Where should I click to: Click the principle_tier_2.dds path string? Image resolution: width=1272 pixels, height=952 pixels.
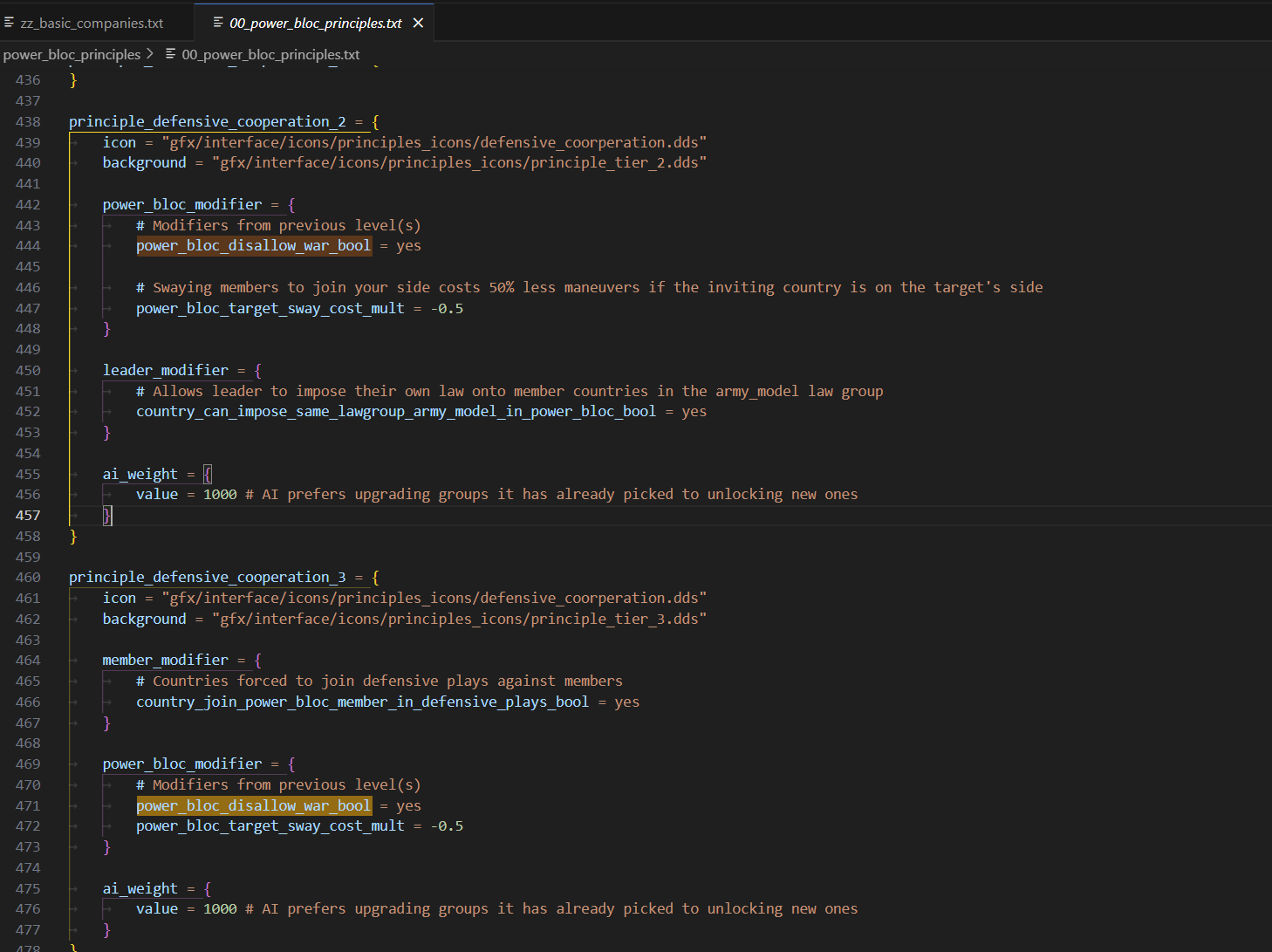click(x=459, y=162)
